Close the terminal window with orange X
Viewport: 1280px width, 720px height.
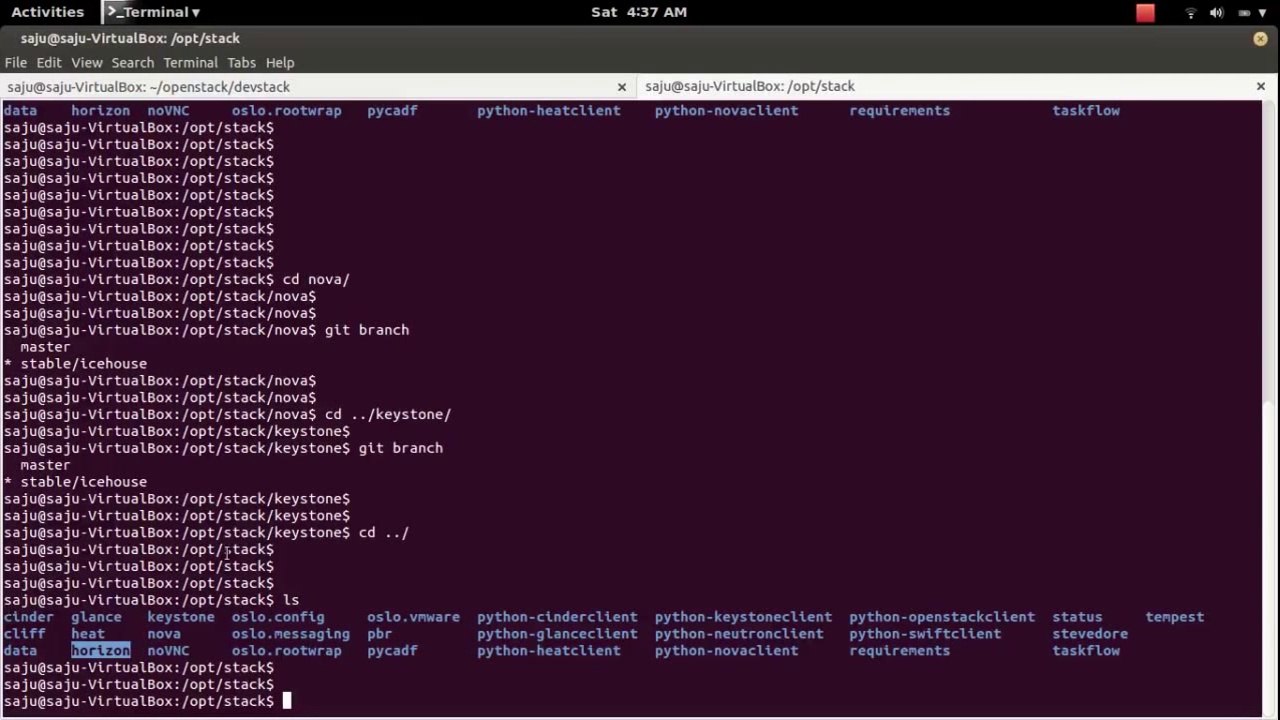coord(1260,38)
